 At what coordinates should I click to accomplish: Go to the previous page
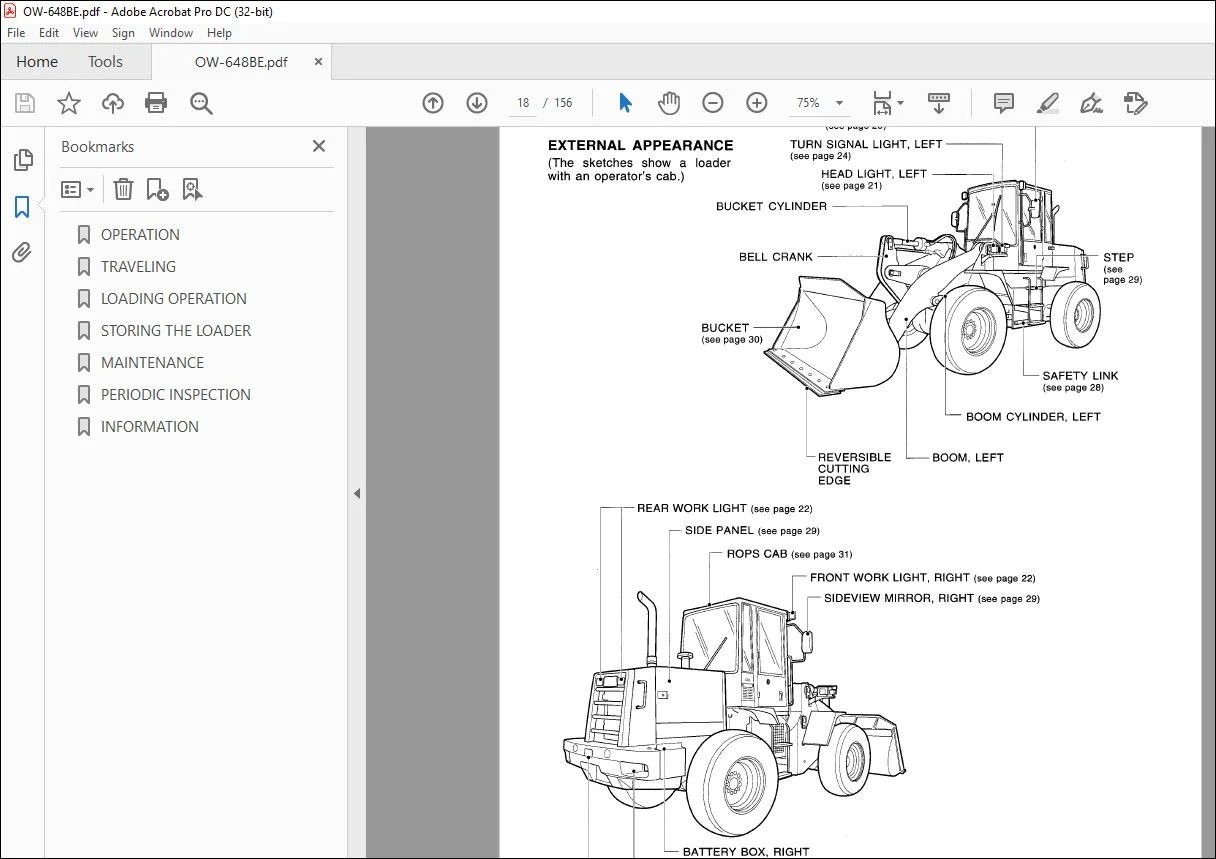[433, 103]
